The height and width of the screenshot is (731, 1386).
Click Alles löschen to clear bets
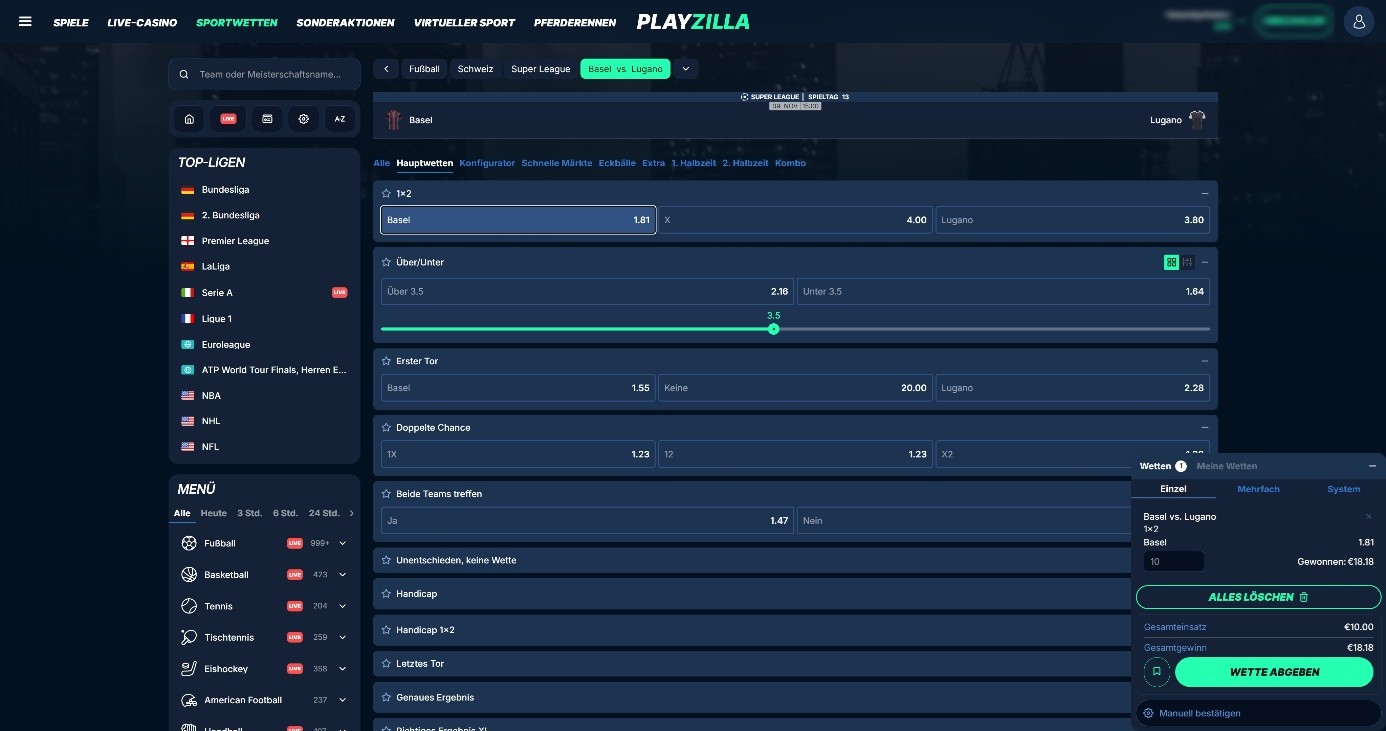click(x=1257, y=597)
